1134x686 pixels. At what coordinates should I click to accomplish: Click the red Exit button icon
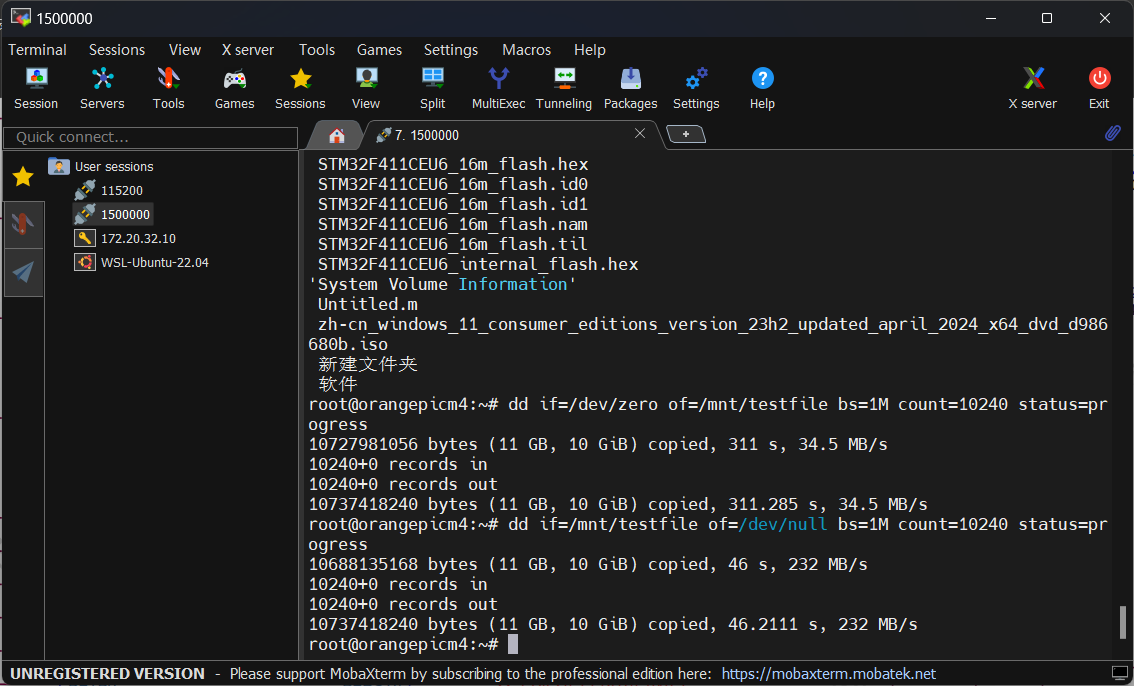click(1099, 78)
